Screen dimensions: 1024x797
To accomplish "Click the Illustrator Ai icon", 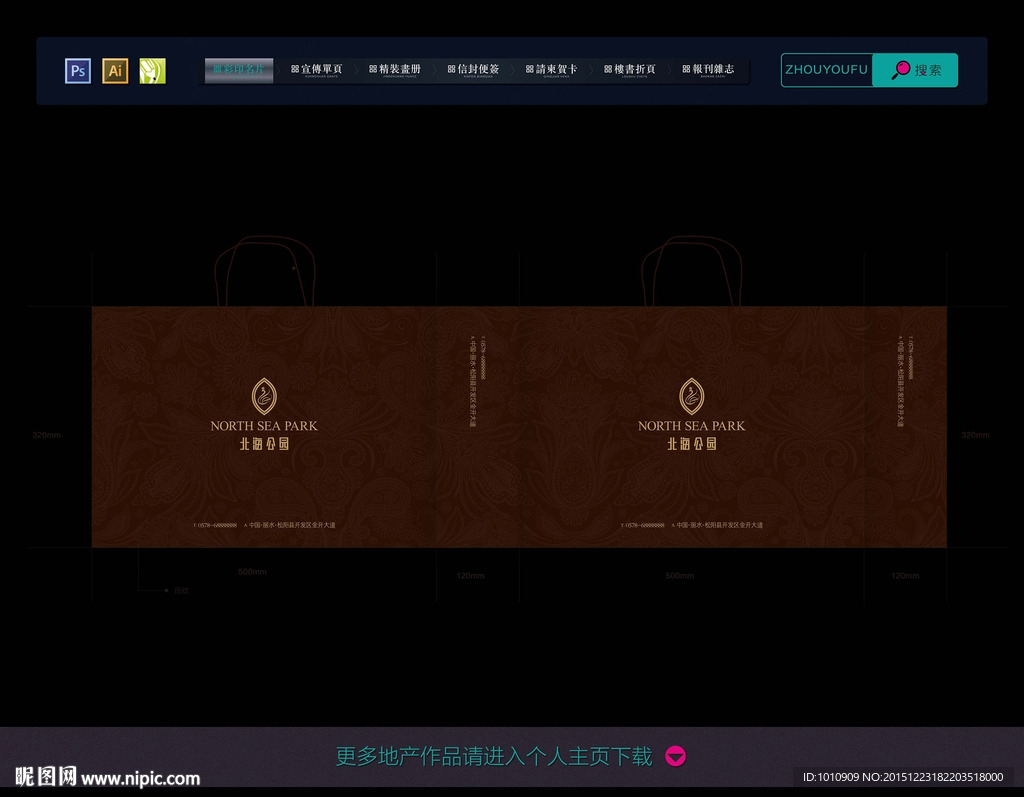I will [115, 71].
